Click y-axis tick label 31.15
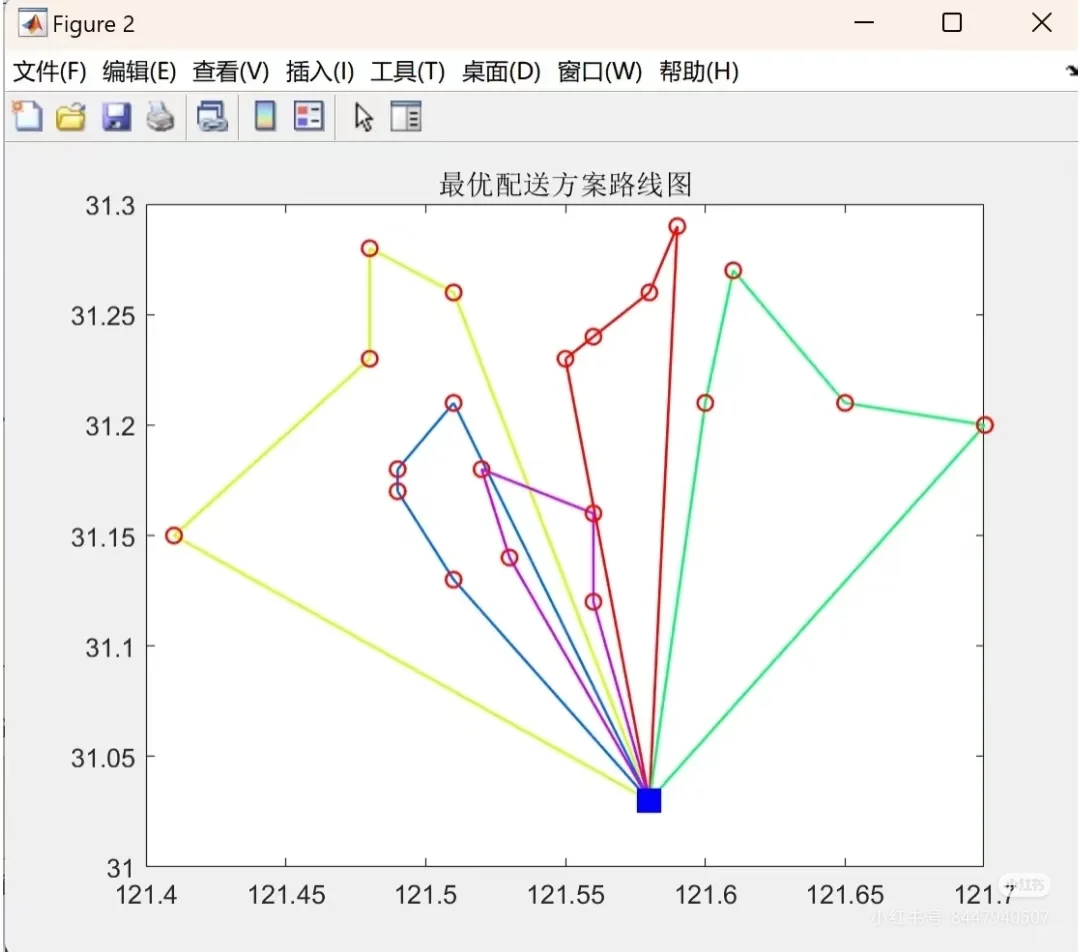The width and height of the screenshot is (1080, 952). click(x=103, y=537)
